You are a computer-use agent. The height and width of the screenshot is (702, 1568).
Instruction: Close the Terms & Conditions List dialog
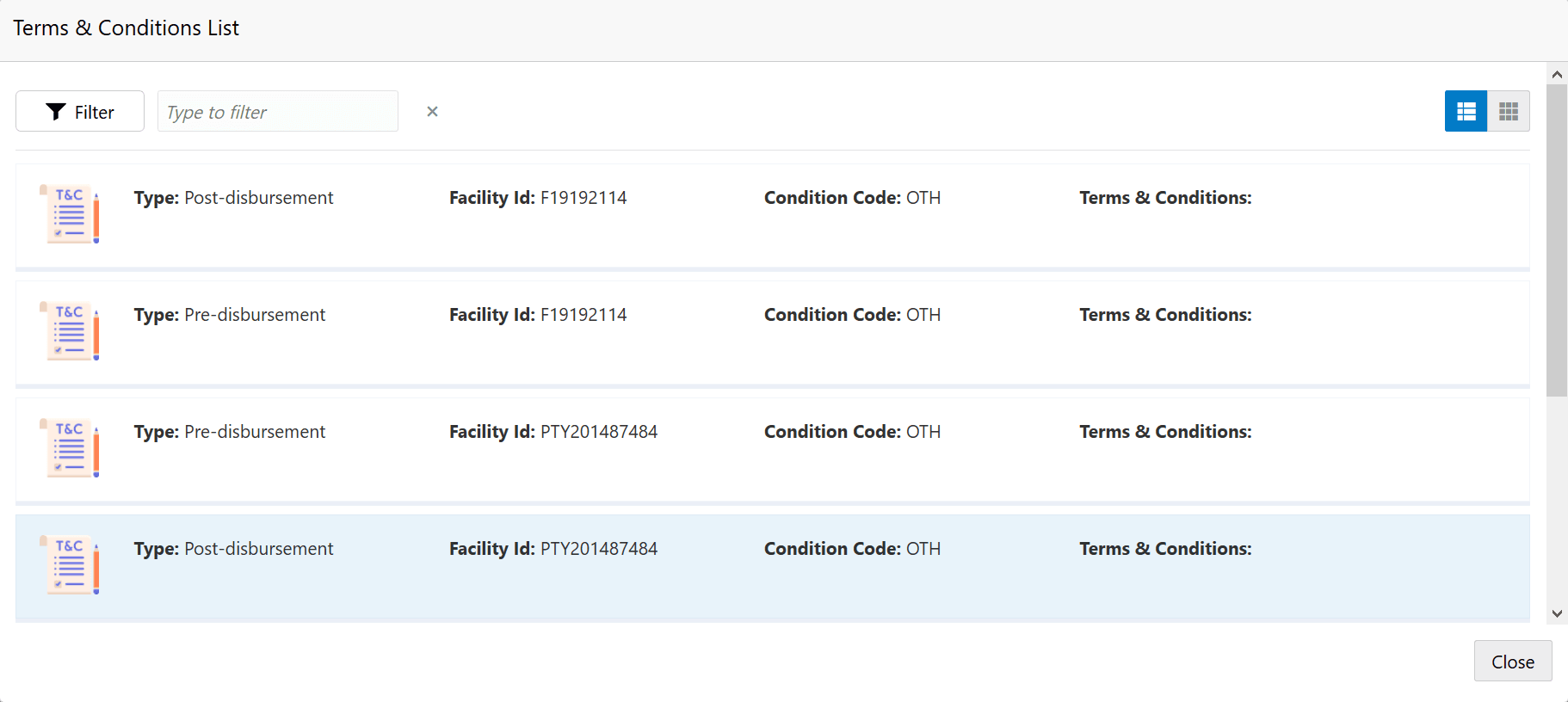coord(1513,661)
